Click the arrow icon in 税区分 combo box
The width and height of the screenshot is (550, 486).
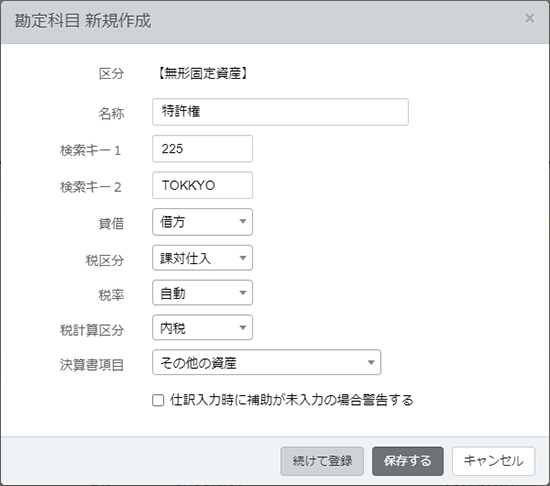coord(242,258)
